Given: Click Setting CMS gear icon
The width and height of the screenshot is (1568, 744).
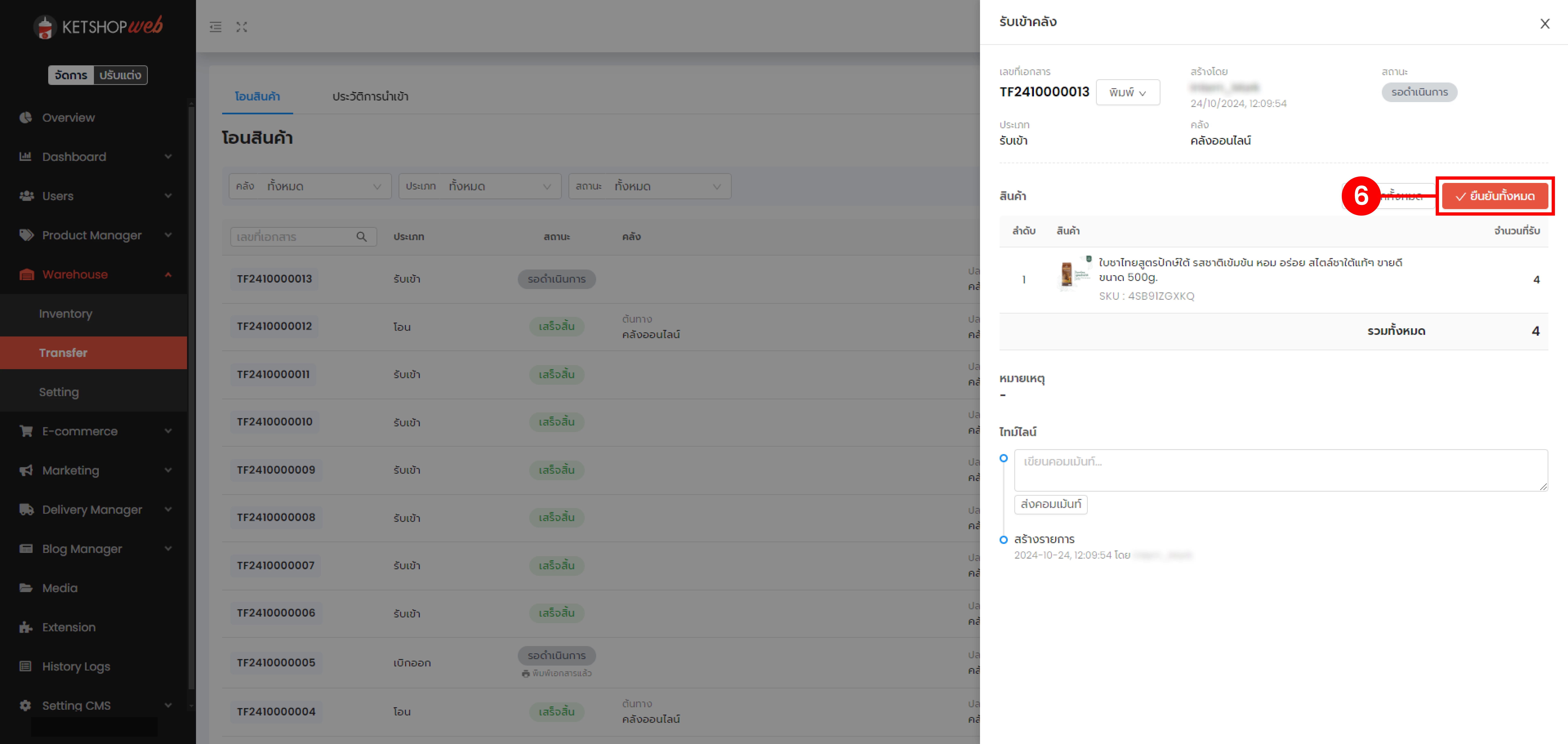Looking at the screenshot, I should [x=26, y=706].
